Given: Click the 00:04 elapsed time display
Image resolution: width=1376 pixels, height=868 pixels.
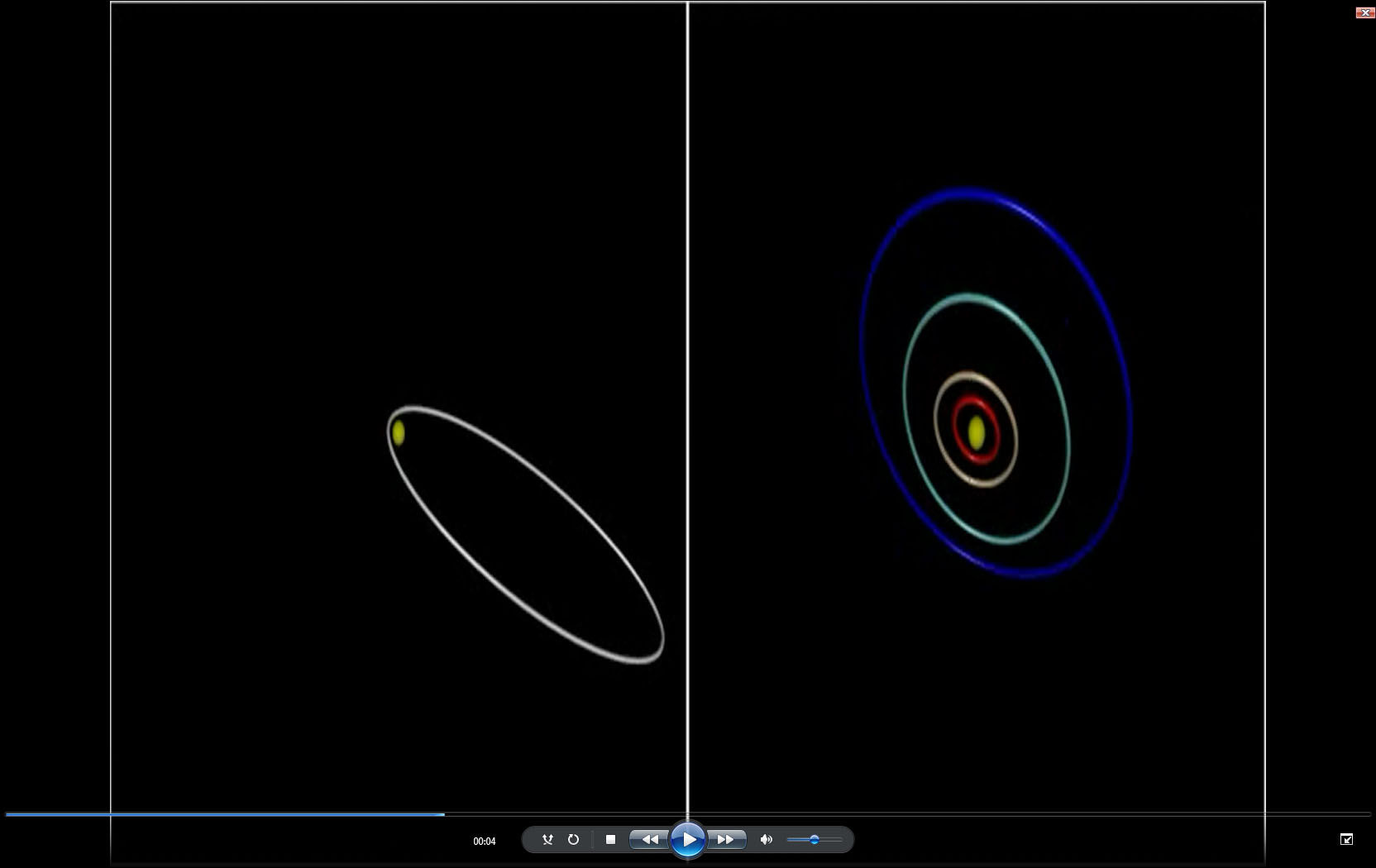Looking at the screenshot, I should pyautogui.click(x=485, y=842).
